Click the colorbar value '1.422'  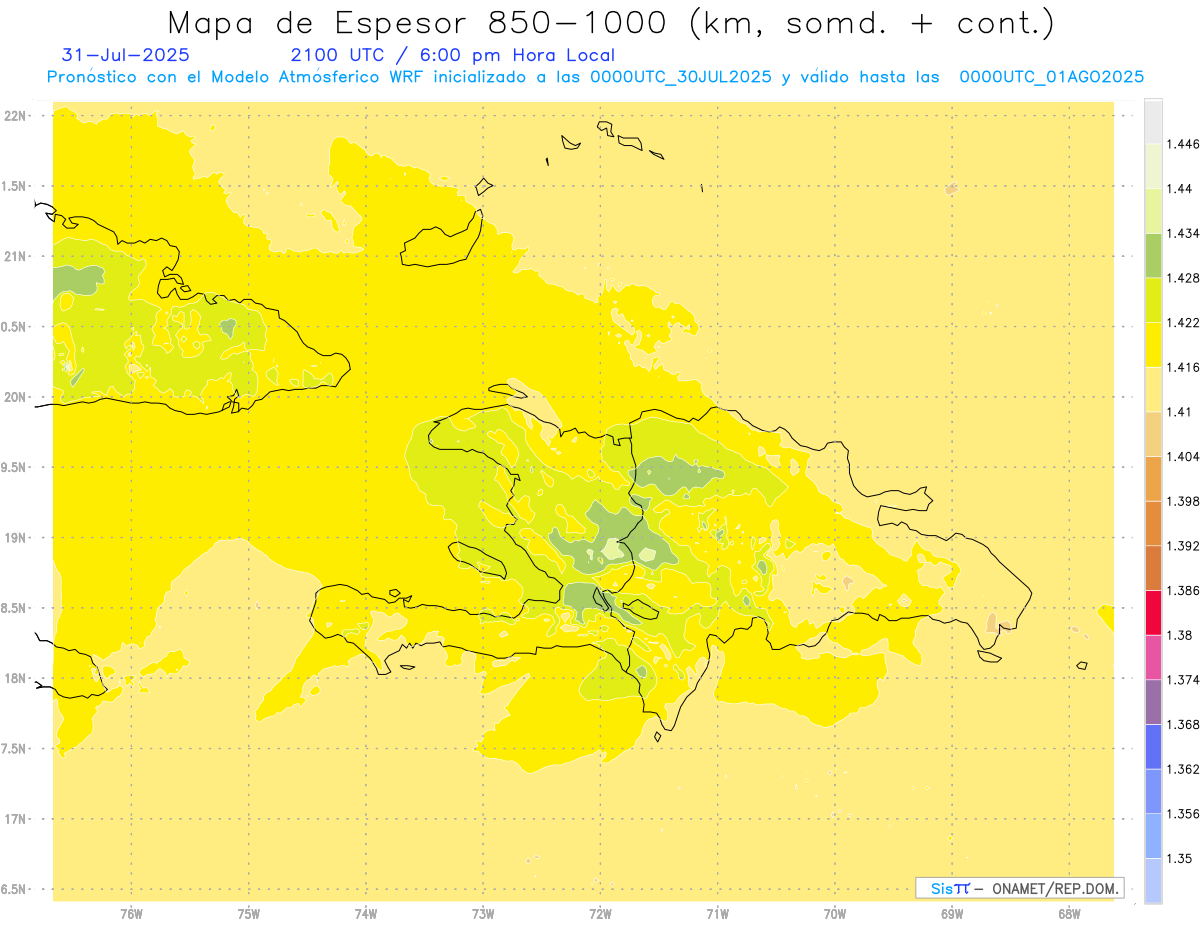click(x=1184, y=323)
